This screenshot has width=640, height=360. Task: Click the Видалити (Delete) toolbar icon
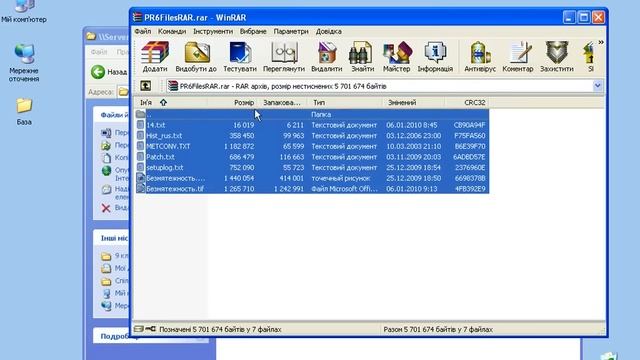pyautogui.click(x=327, y=57)
